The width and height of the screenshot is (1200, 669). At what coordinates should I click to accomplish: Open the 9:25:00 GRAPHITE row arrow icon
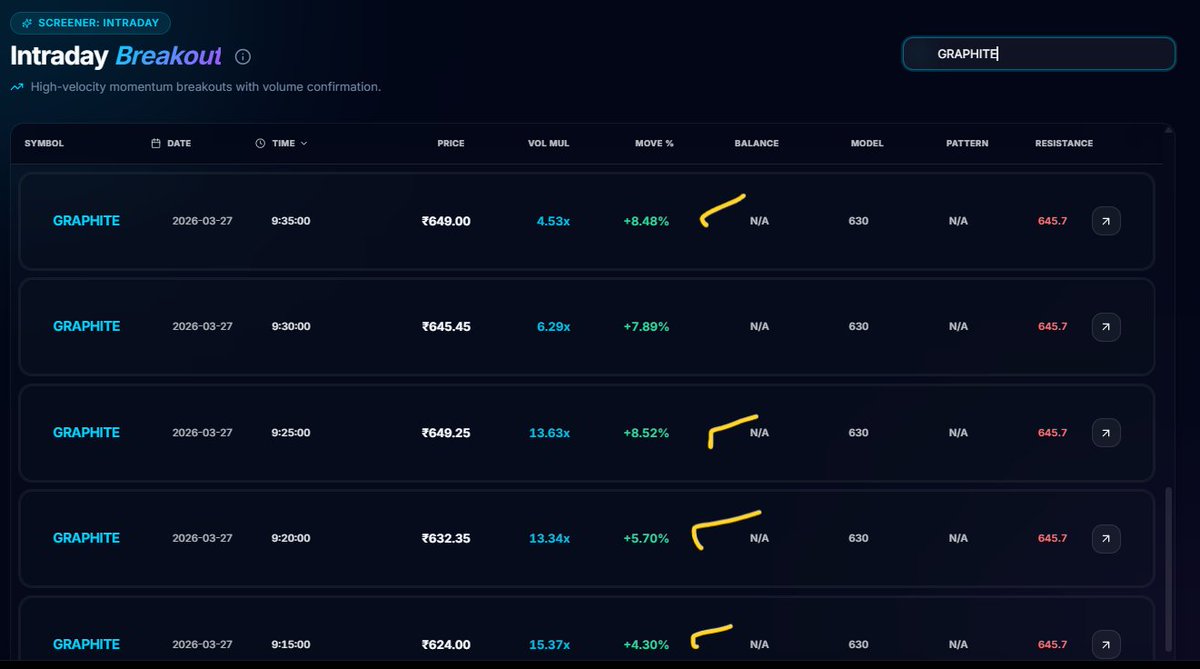point(1106,433)
